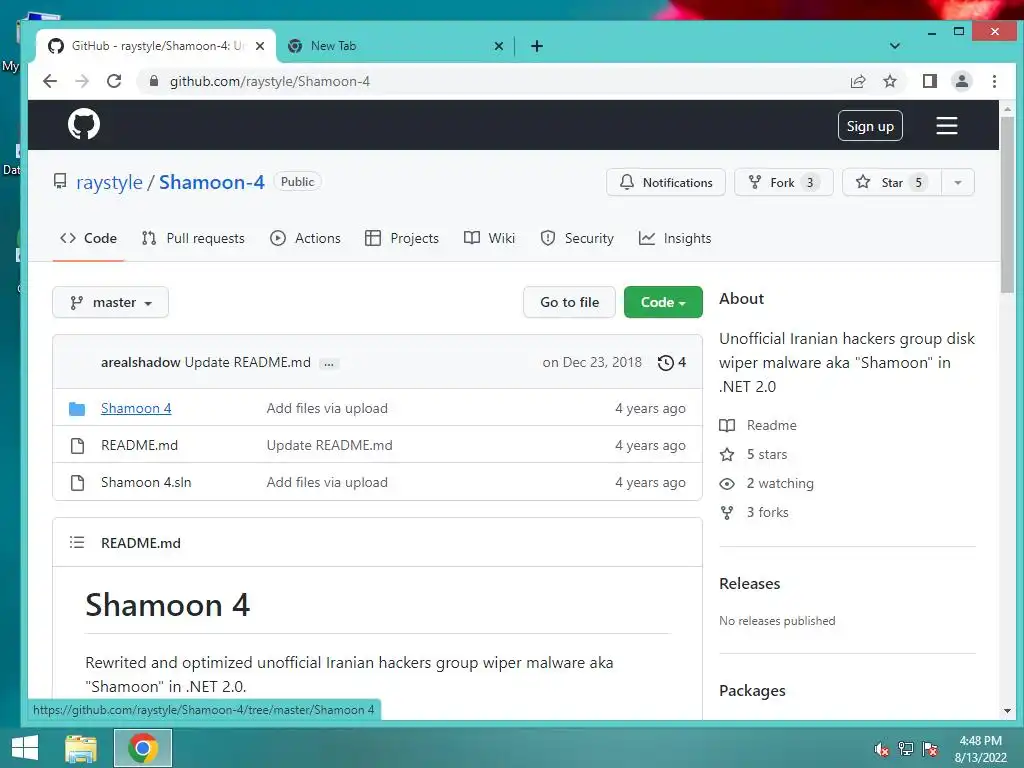This screenshot has width=1024, height=768.
Task: Click the Notifications button
Action: point(665,182)
